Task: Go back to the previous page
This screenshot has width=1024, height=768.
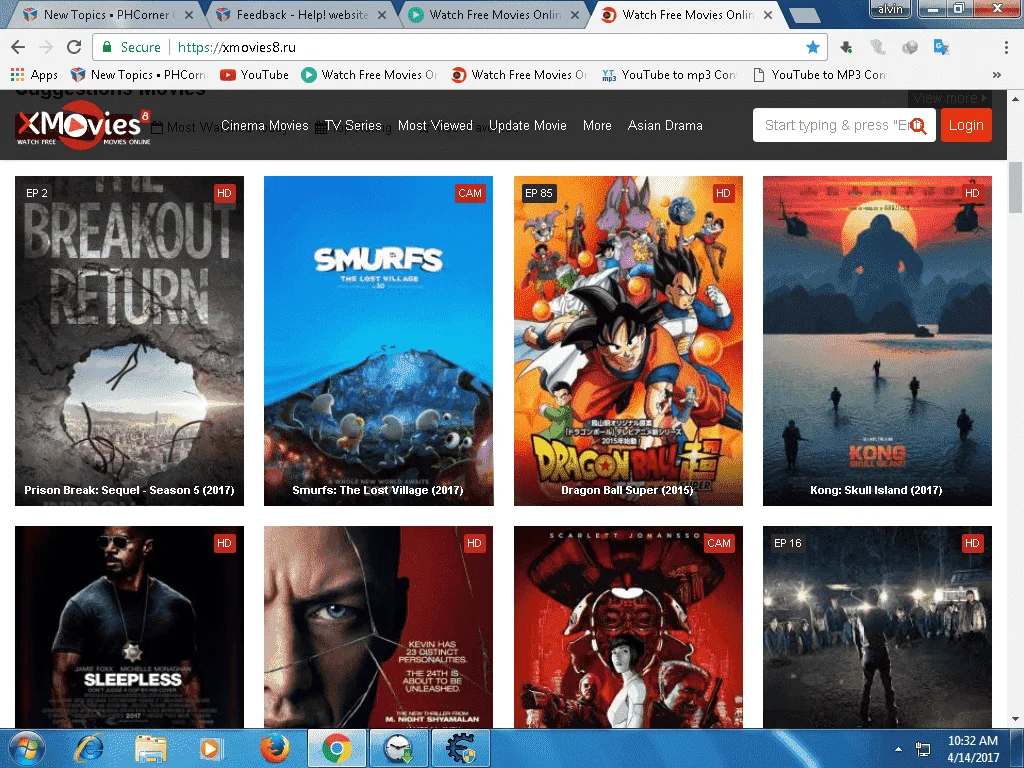Action: (x=18, y=47)
